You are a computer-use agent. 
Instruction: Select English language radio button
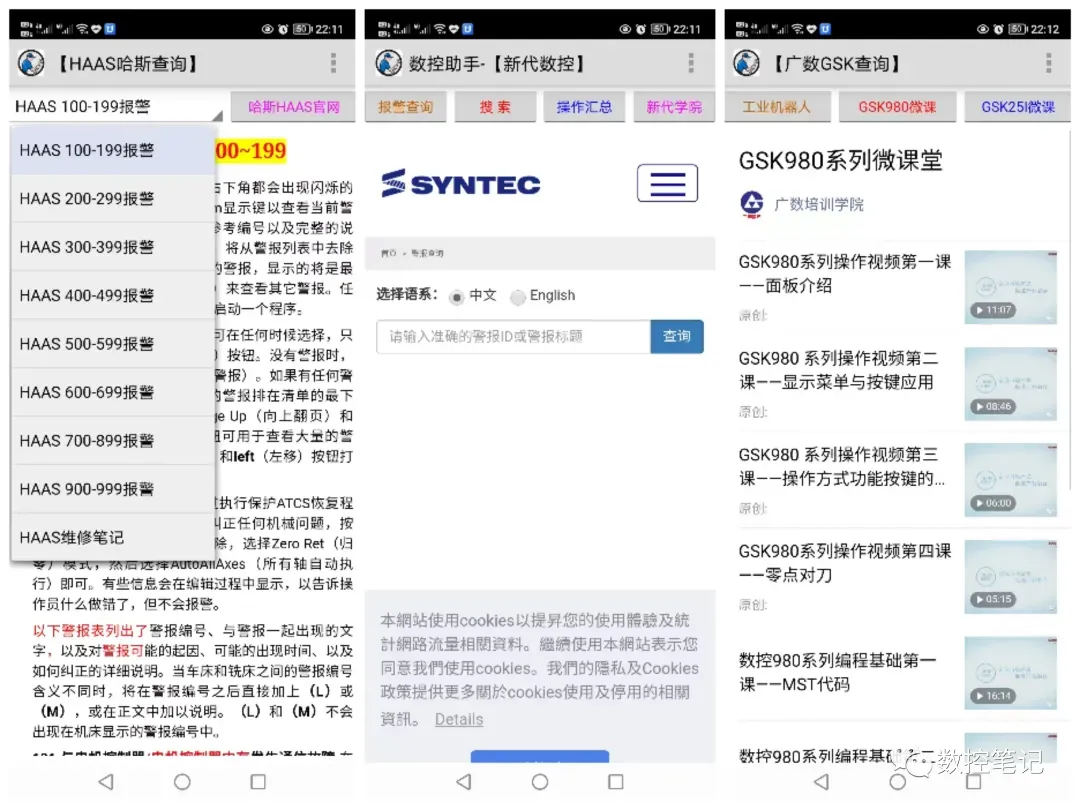pos(518,297)
